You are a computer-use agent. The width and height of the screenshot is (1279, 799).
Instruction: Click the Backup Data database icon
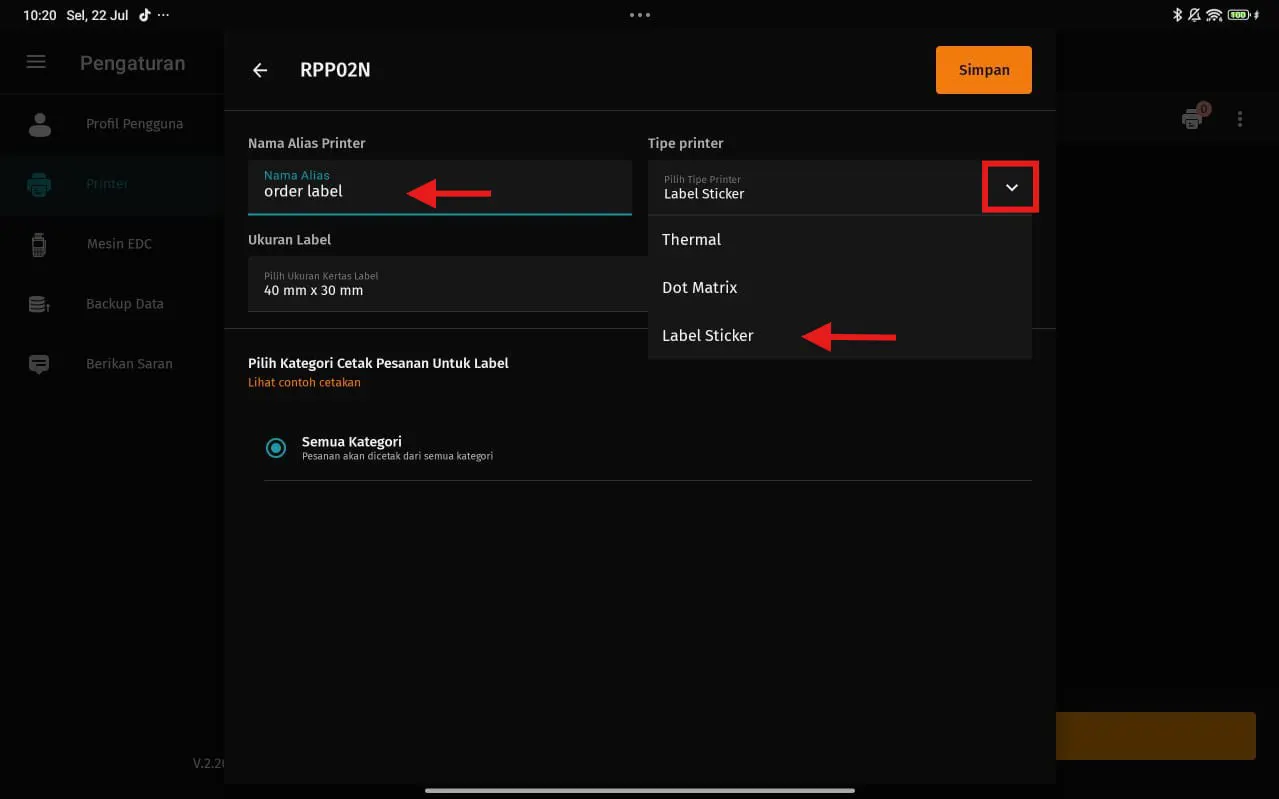click(40, 304)
